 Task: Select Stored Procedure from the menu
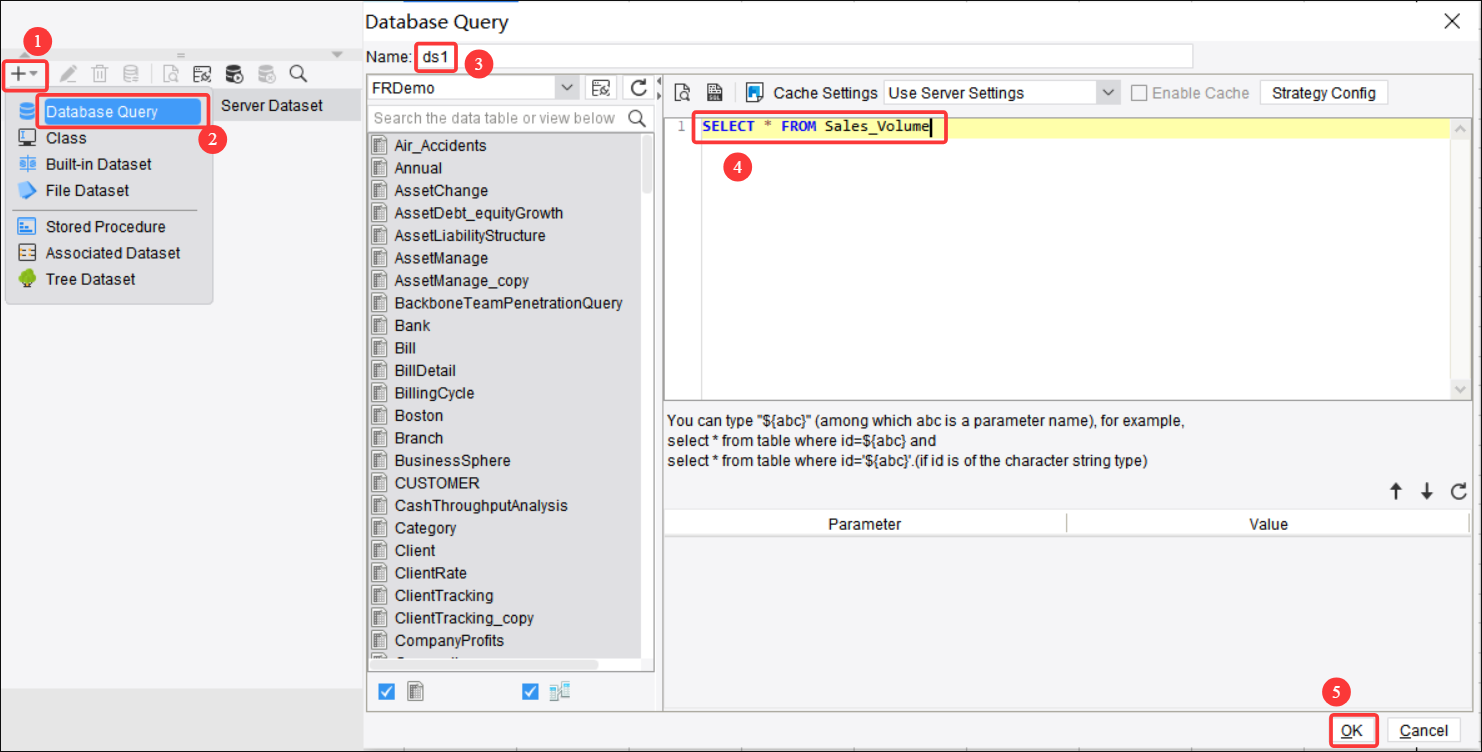click(x=105, y=226)
